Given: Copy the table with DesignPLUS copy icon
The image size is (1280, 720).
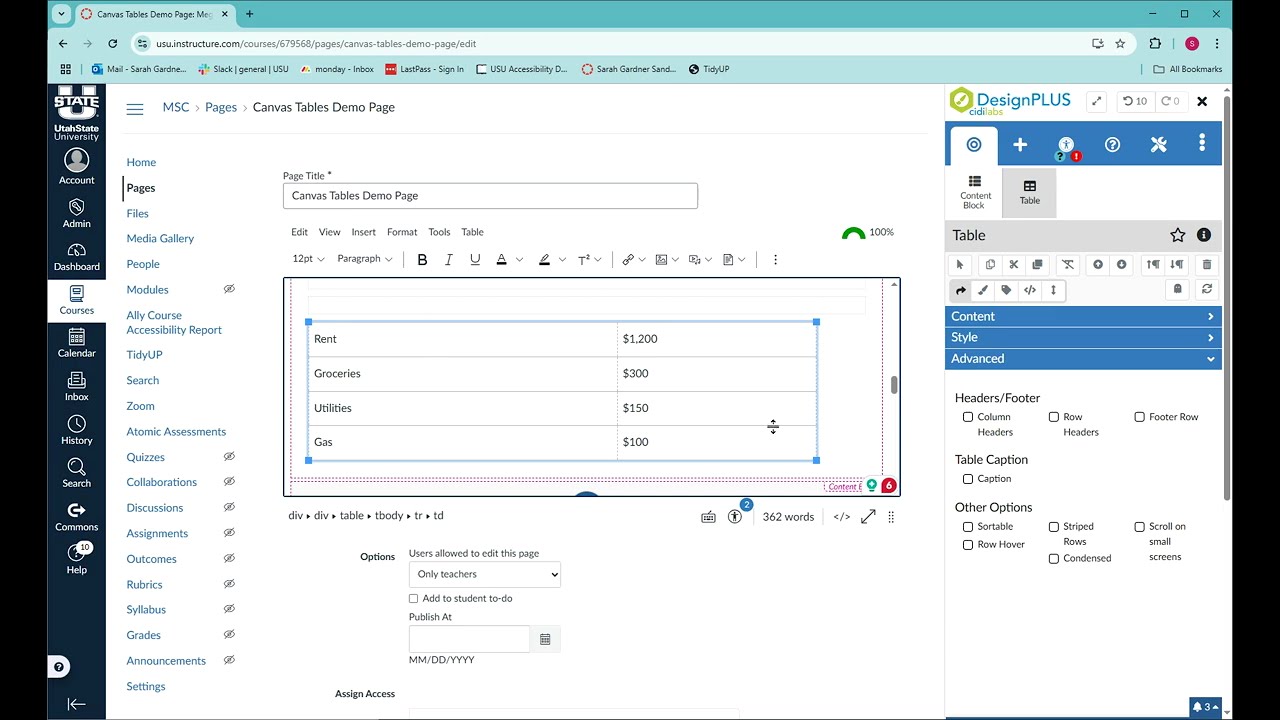Looking at the screenshot, I should tap(990, 265).
